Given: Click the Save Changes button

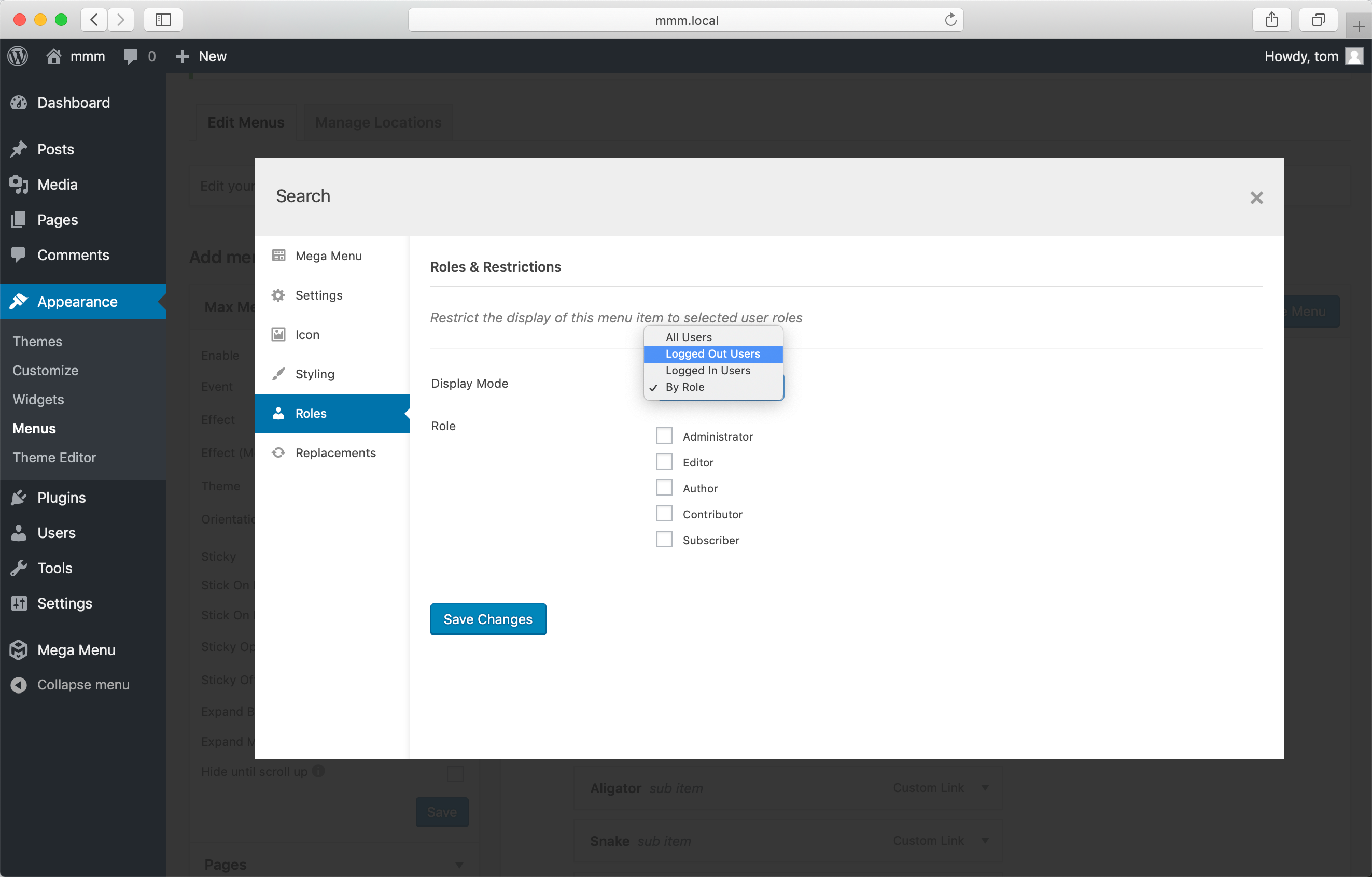Looking at the screenshot, I should pyautogui.click(x=488, y=619).
